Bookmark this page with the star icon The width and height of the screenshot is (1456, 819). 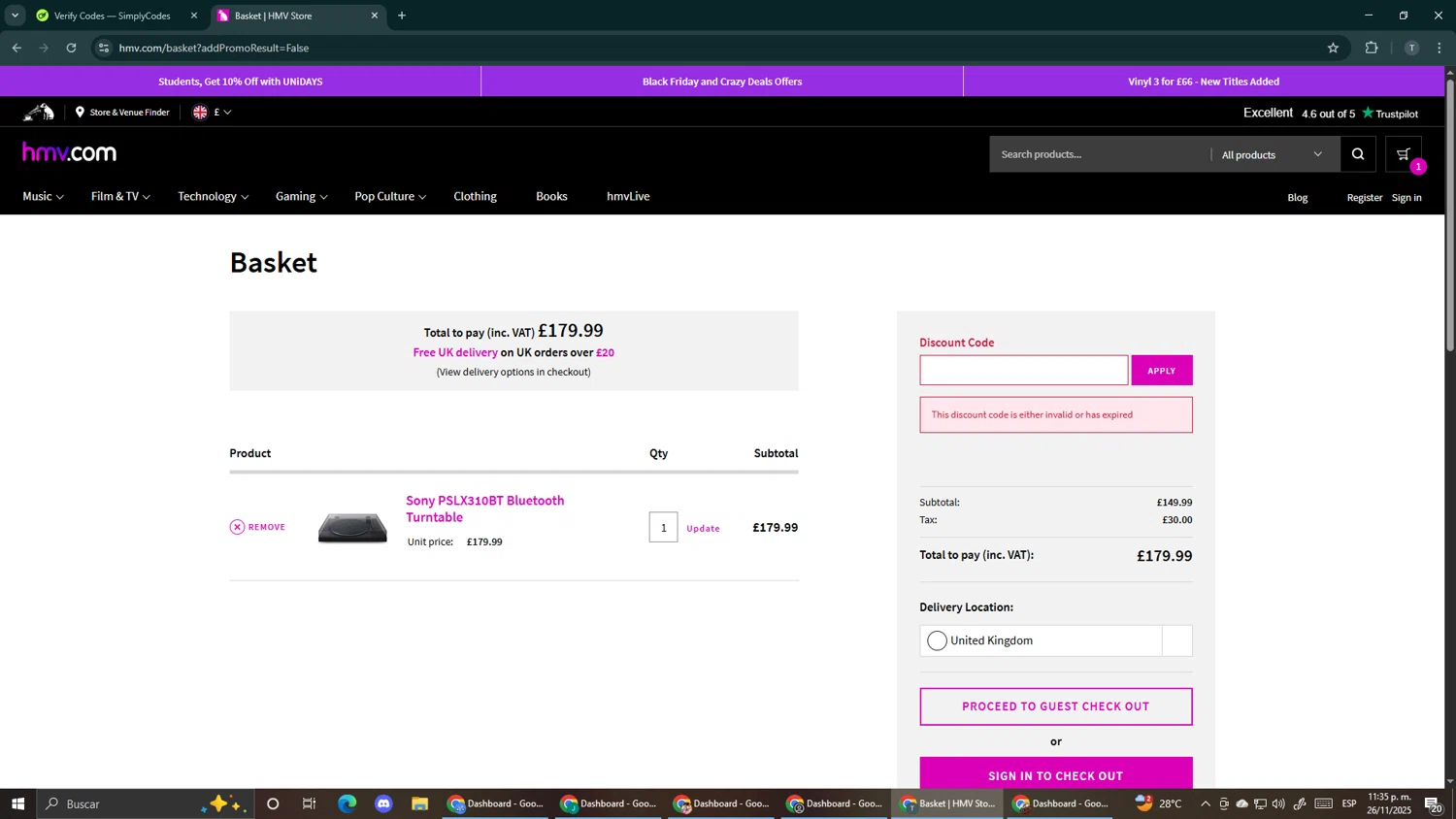coord(1333,48)
